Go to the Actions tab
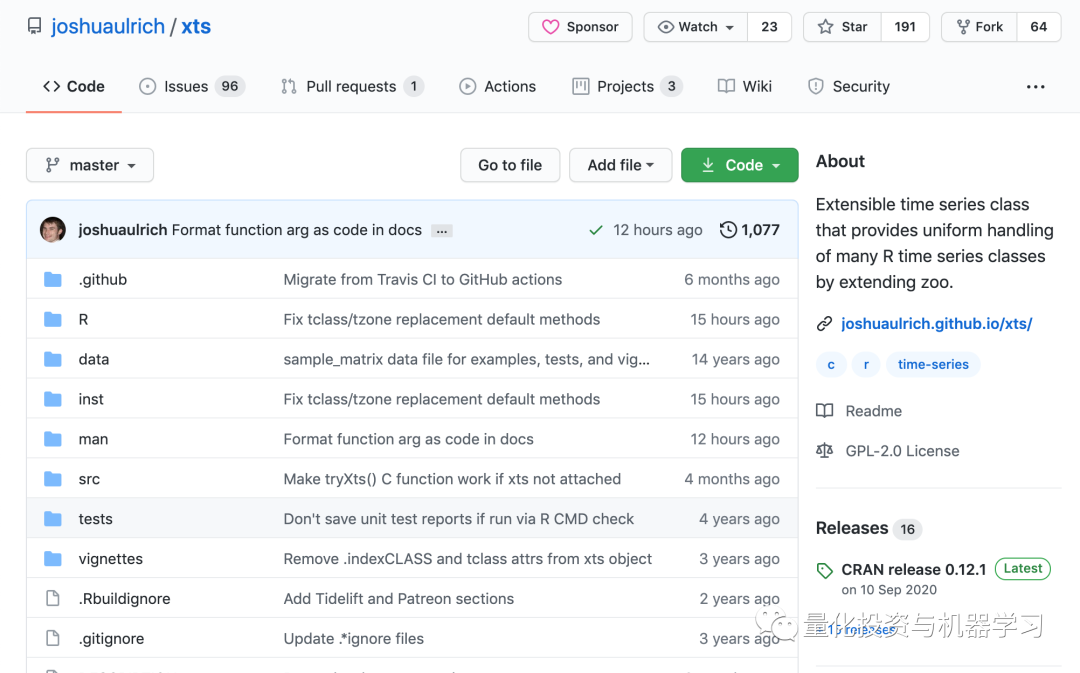This screenshot has height=673, width=1080. [497, 86]
